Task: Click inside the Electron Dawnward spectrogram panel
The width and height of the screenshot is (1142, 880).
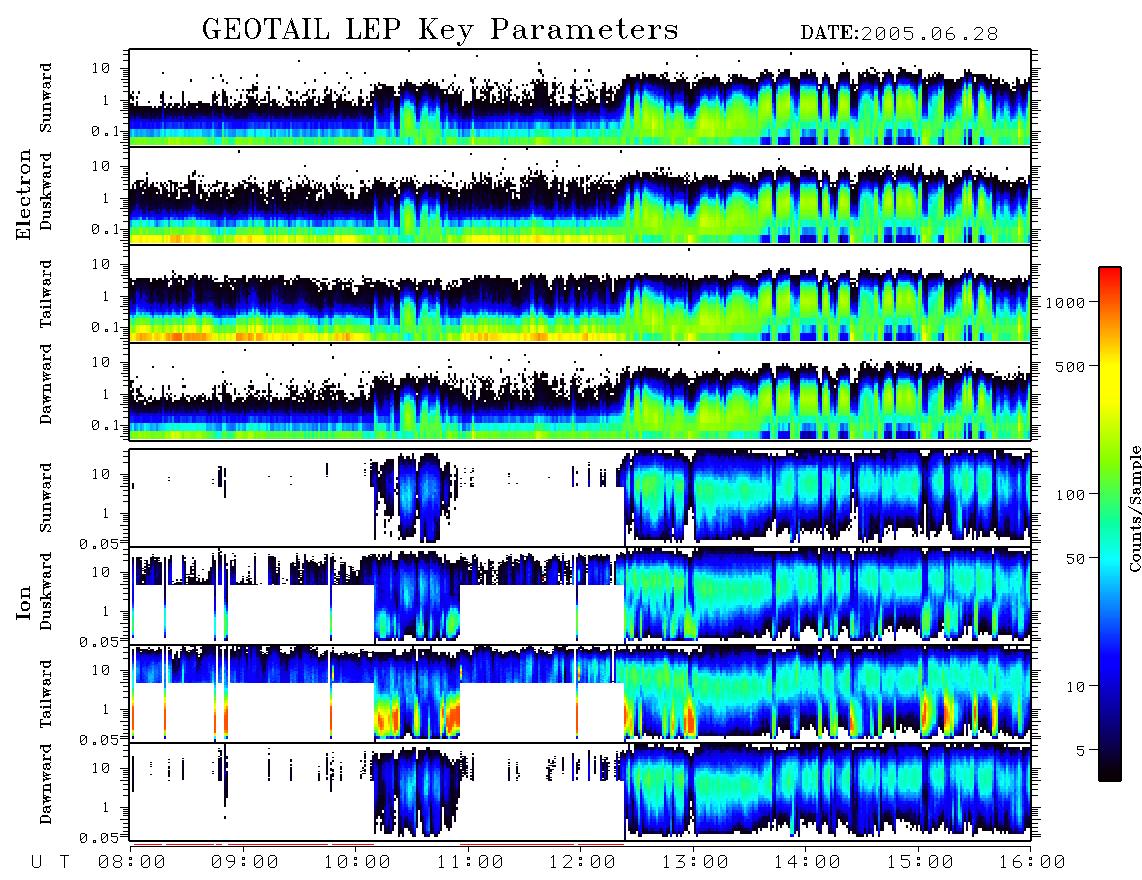Action: pyautogui.click(x=580, y=391)
